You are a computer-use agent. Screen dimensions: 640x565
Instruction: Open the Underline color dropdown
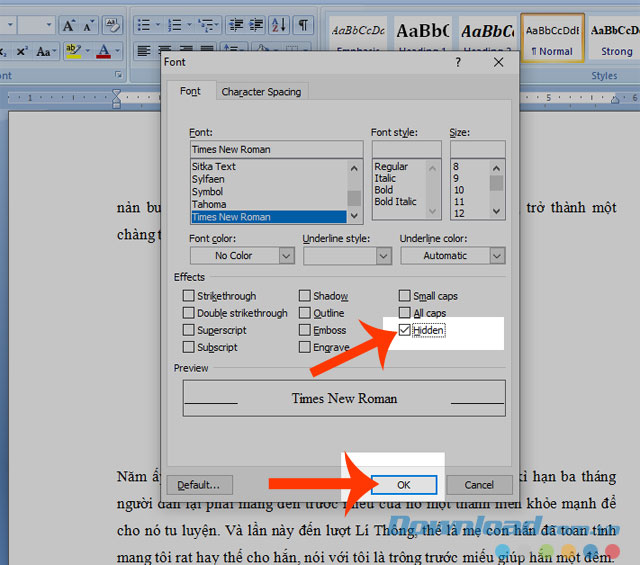tap(497, 256)
